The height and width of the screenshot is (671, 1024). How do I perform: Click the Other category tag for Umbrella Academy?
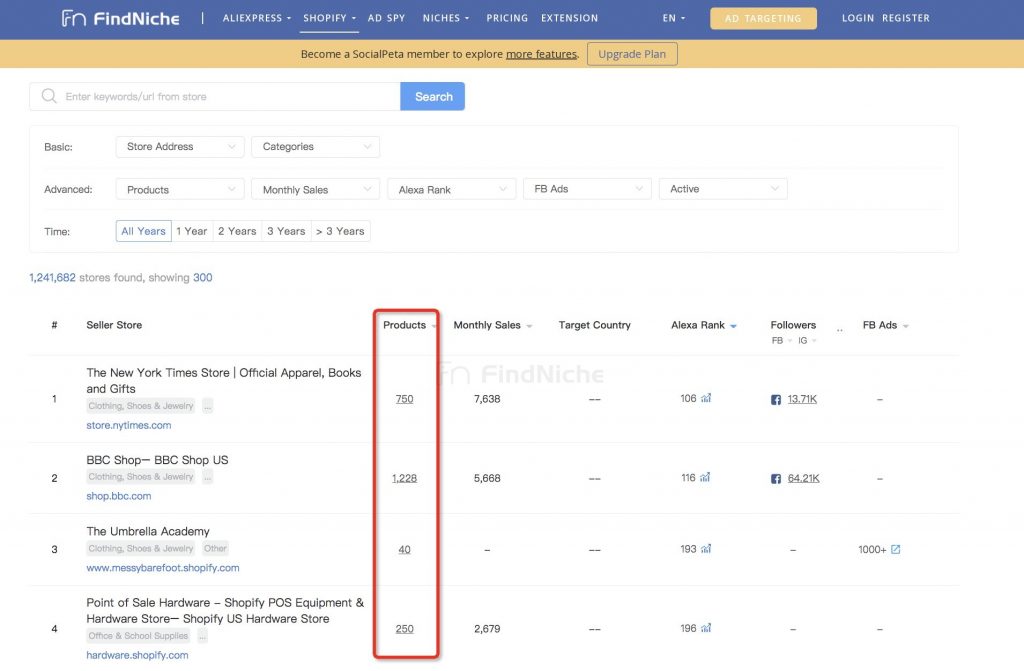click(215, 549)
